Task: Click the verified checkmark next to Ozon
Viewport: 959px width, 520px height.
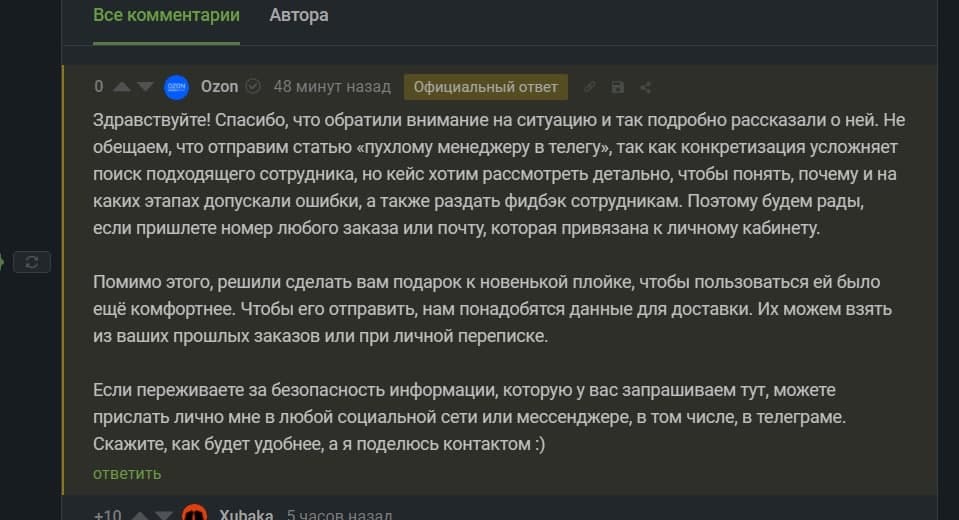Action: [x=253, y=87]
